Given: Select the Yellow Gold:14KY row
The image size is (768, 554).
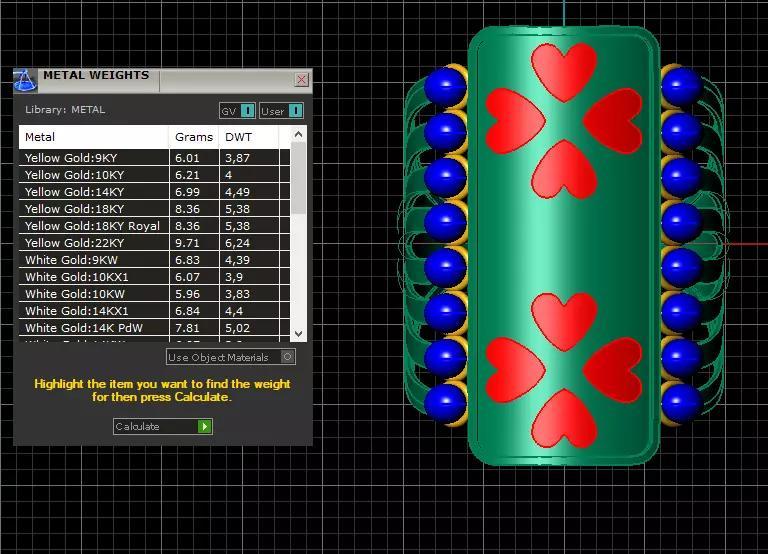Looking at the screenshot, I should pos(154,192).
